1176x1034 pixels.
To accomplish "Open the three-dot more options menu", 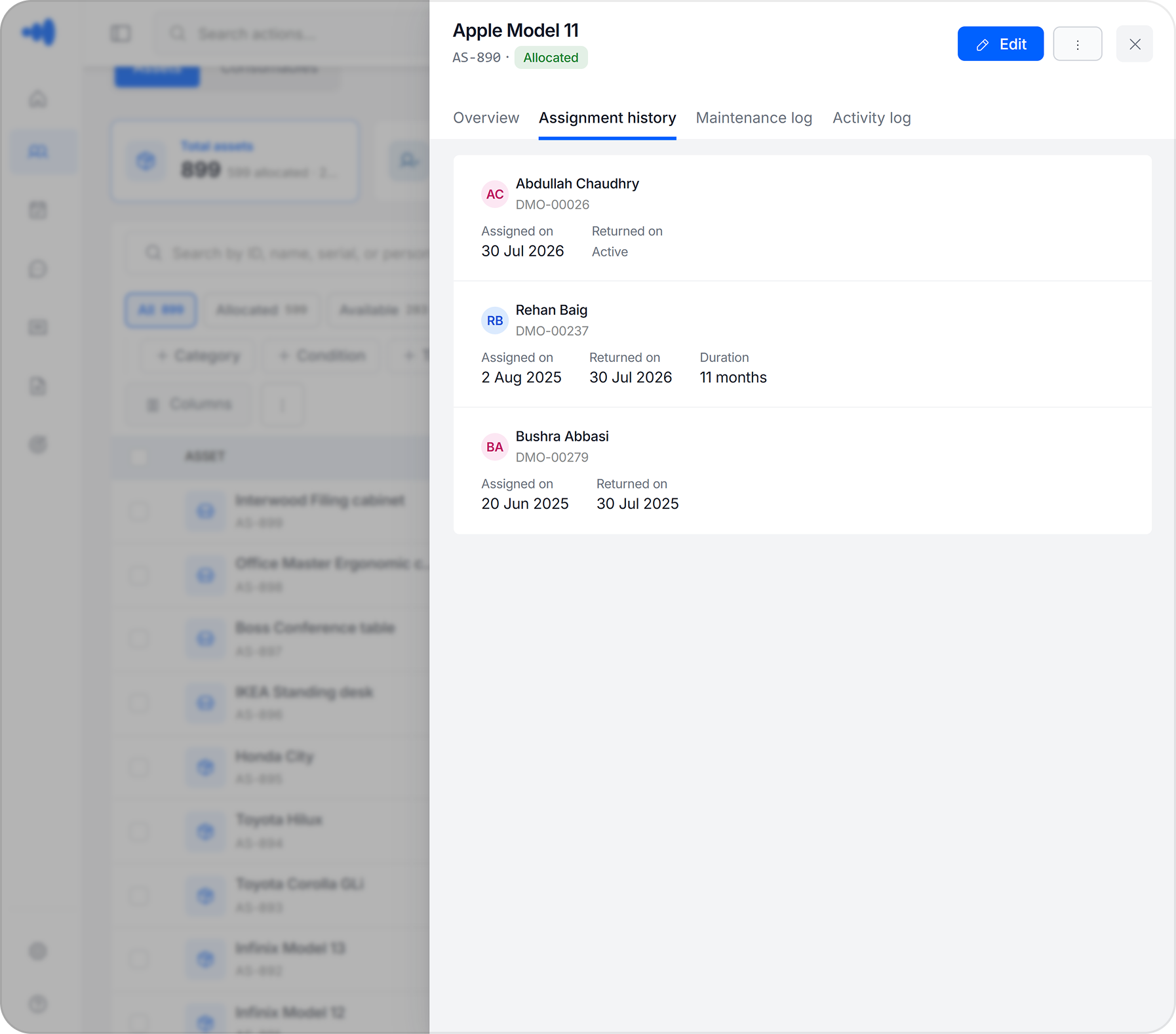I will click(x=1077, y=44).
